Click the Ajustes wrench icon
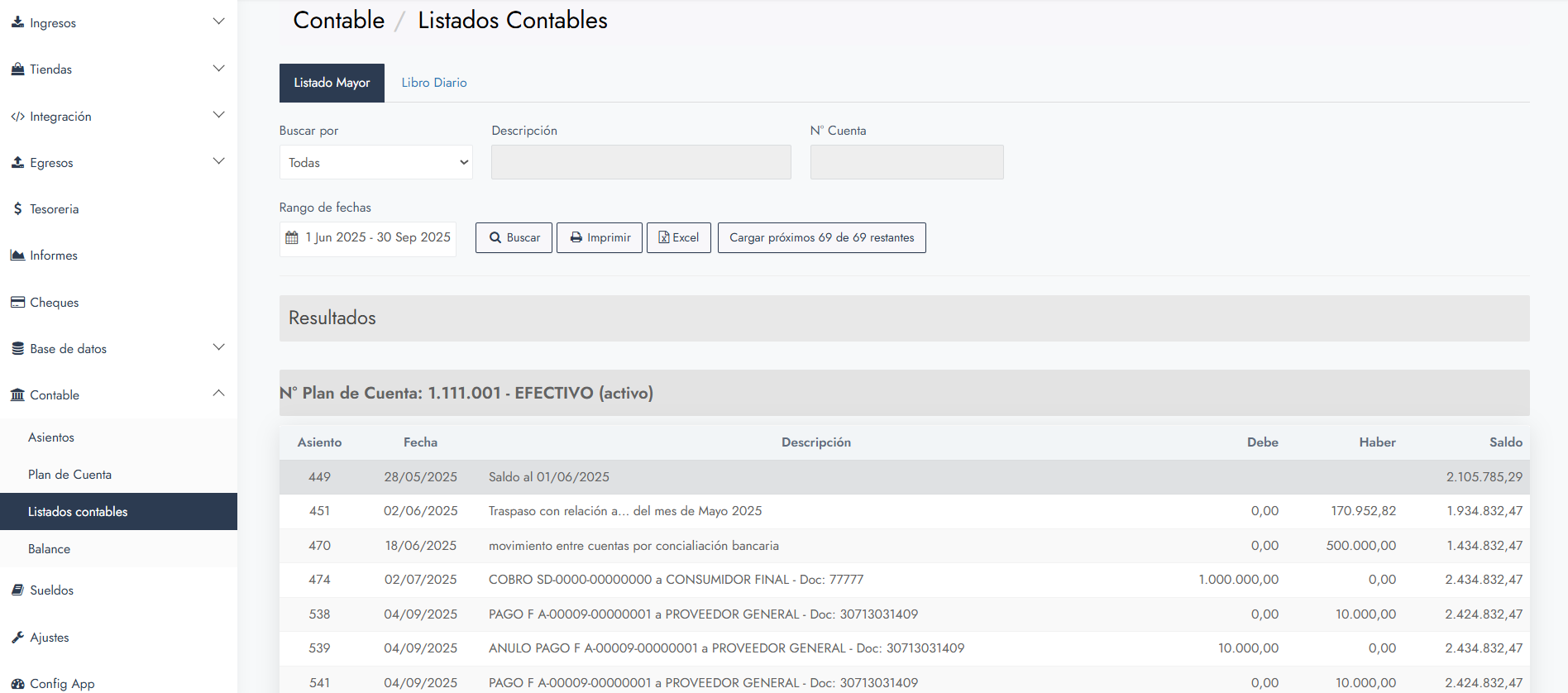Viewport: 1568px width, 693px height. (x=17, y=638)
